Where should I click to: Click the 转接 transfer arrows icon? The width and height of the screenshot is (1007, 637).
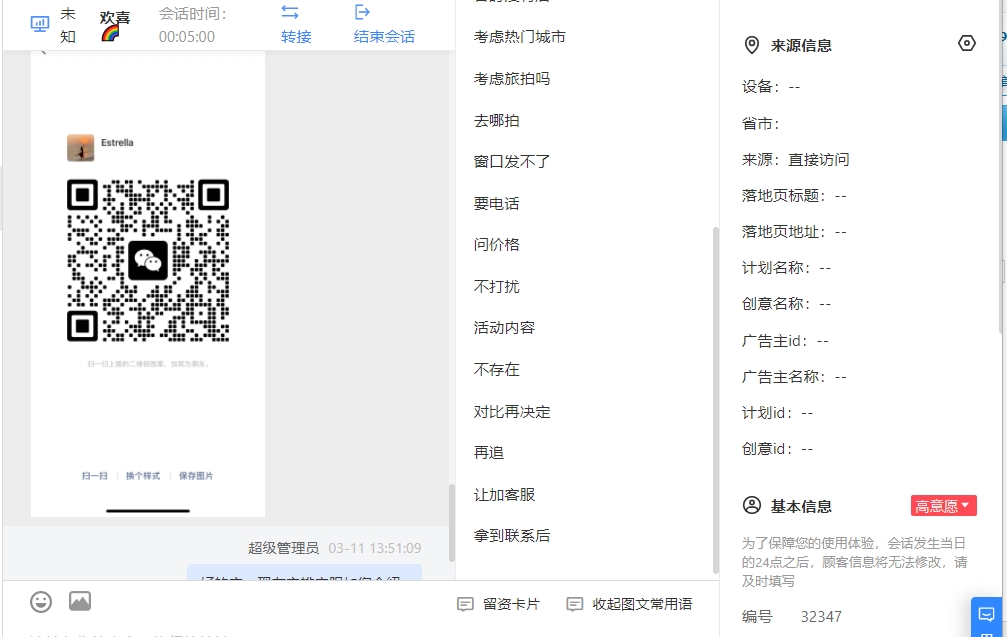click(x=290, y=12)
